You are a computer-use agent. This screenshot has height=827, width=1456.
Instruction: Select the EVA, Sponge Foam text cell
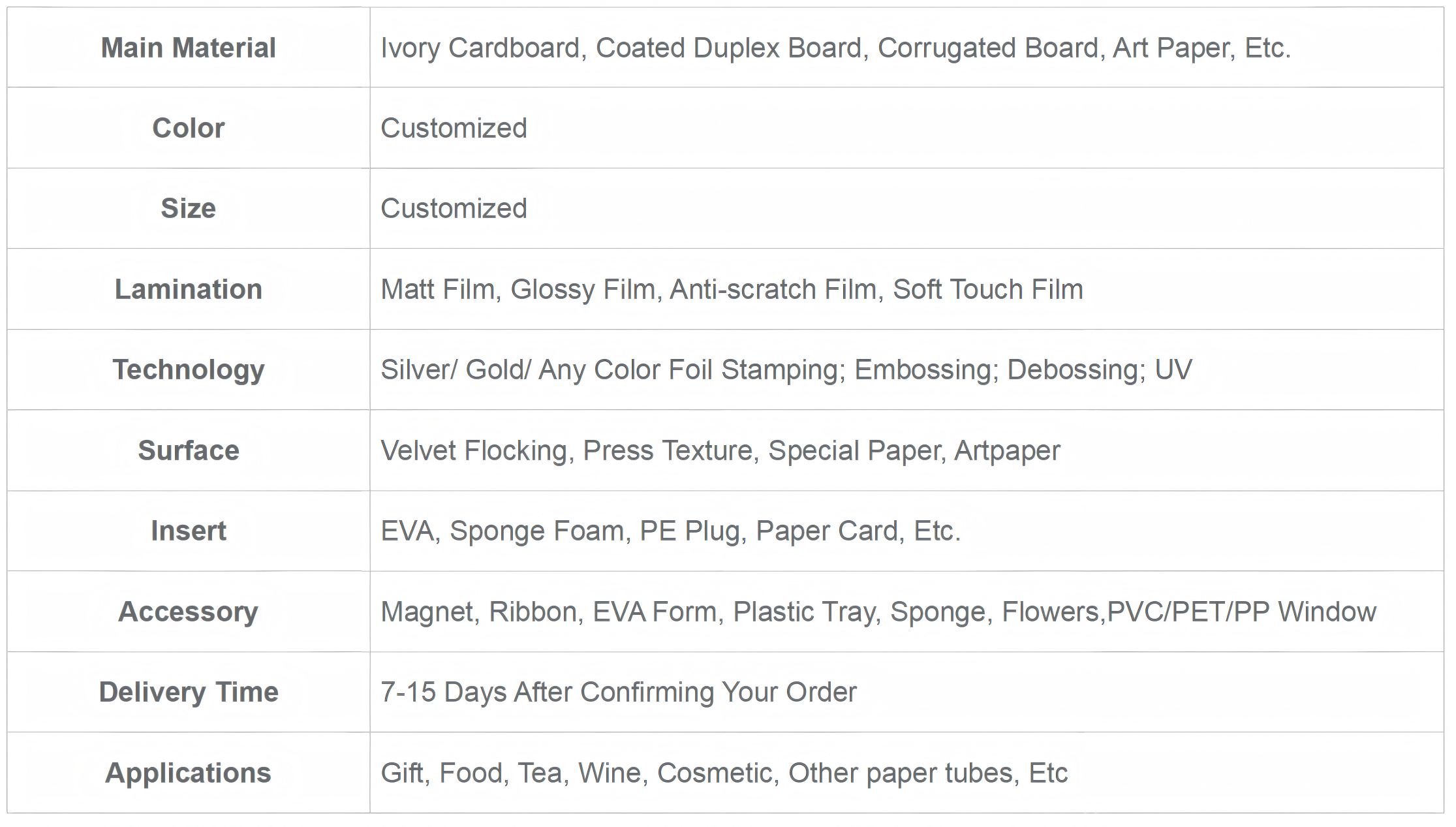click(670, 531)
